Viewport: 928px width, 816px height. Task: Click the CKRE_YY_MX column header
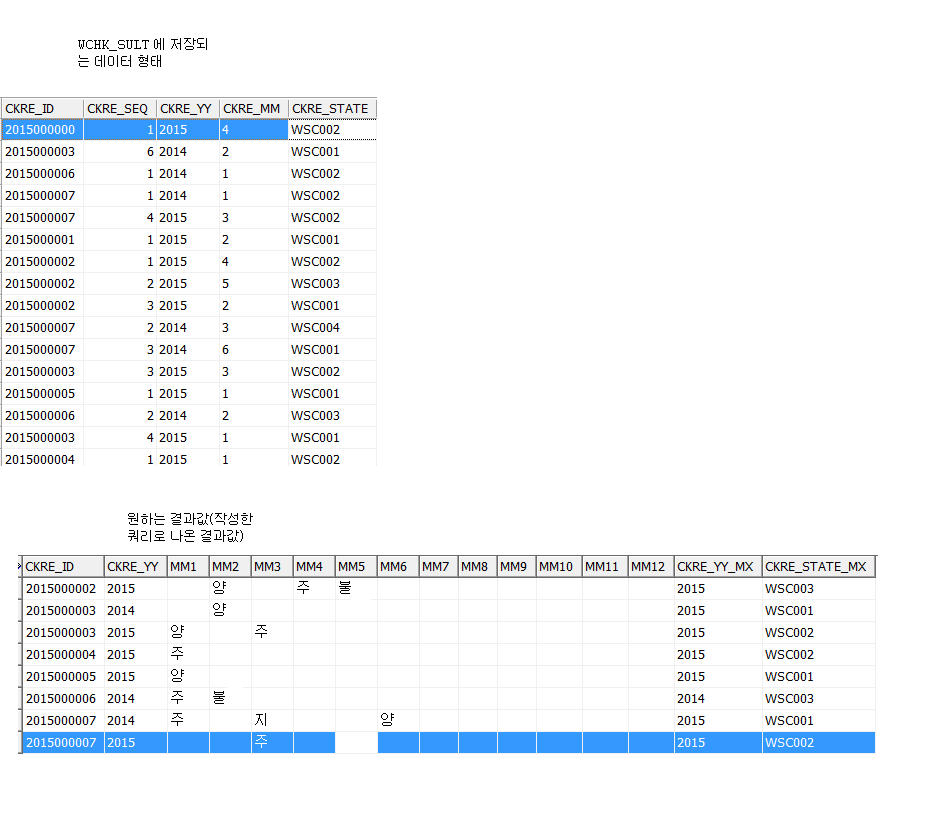717,567
